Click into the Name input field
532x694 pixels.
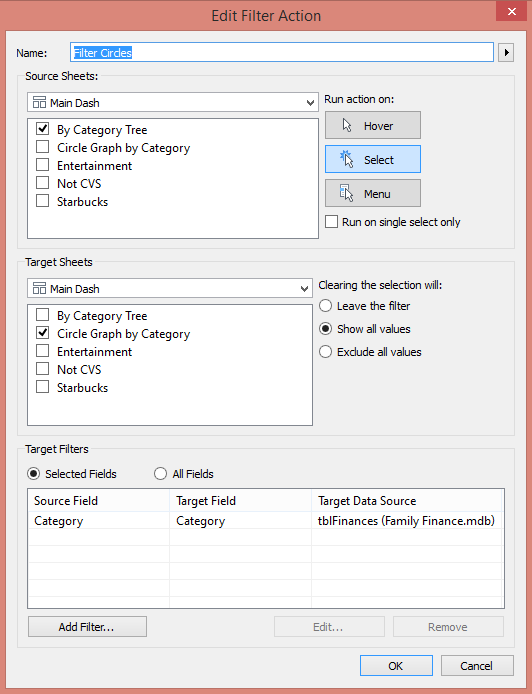pyautogui.click(x=282, y=52)
